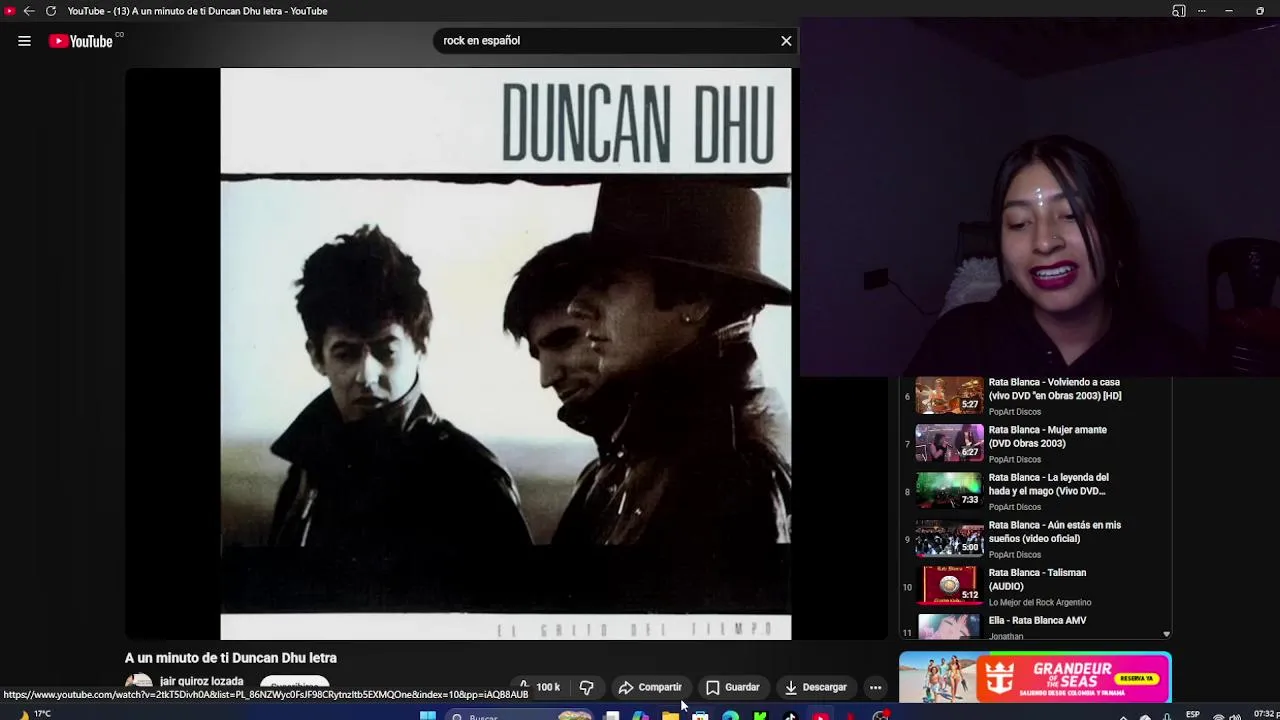Screen dimensions: 1280x720
Task: Play 'Rata Blanca - Mujer amante' from playlist
Action: coord(1048,437)
